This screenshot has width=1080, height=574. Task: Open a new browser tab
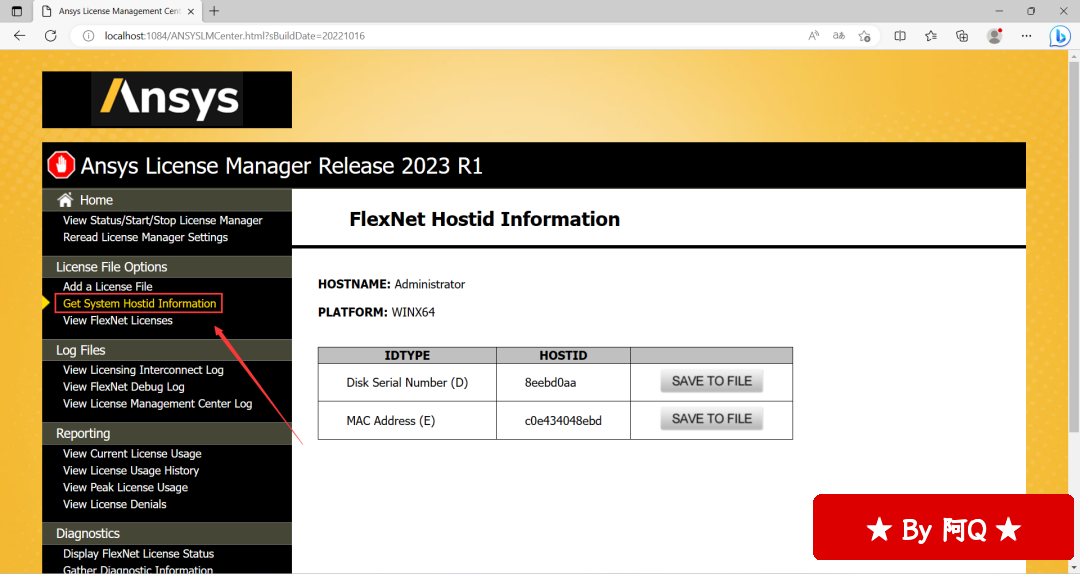pyautogui.click(x=214, y=11)
